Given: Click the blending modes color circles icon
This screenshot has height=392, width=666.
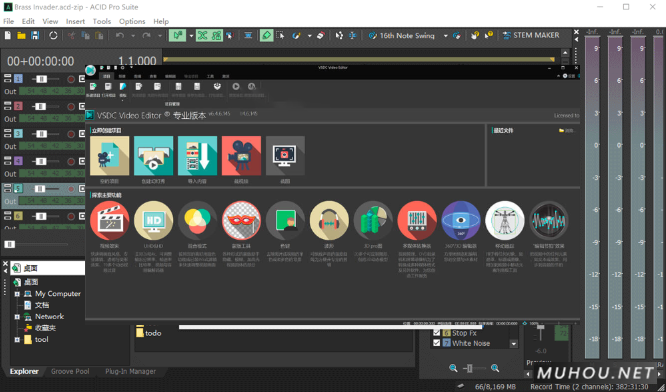Looking at the screenshot, I should pos(198,220).
